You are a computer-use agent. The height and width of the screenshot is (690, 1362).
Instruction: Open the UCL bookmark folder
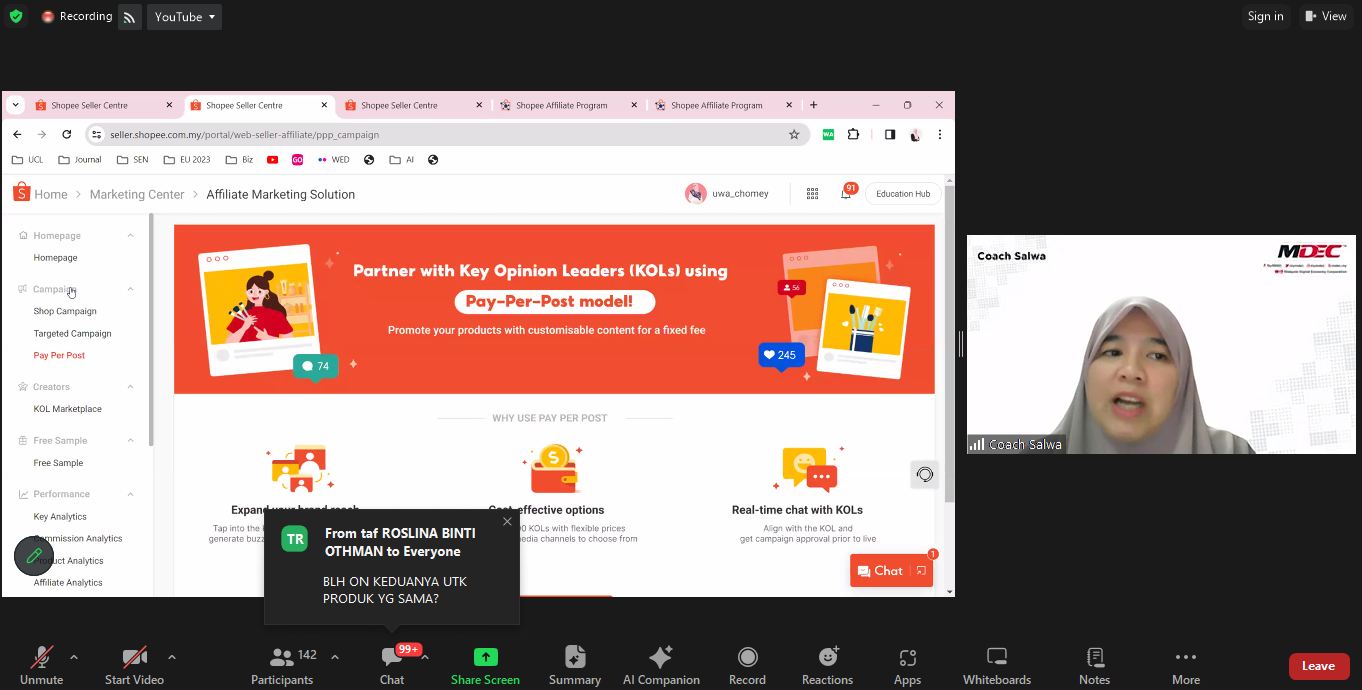(x=28, y=160)
